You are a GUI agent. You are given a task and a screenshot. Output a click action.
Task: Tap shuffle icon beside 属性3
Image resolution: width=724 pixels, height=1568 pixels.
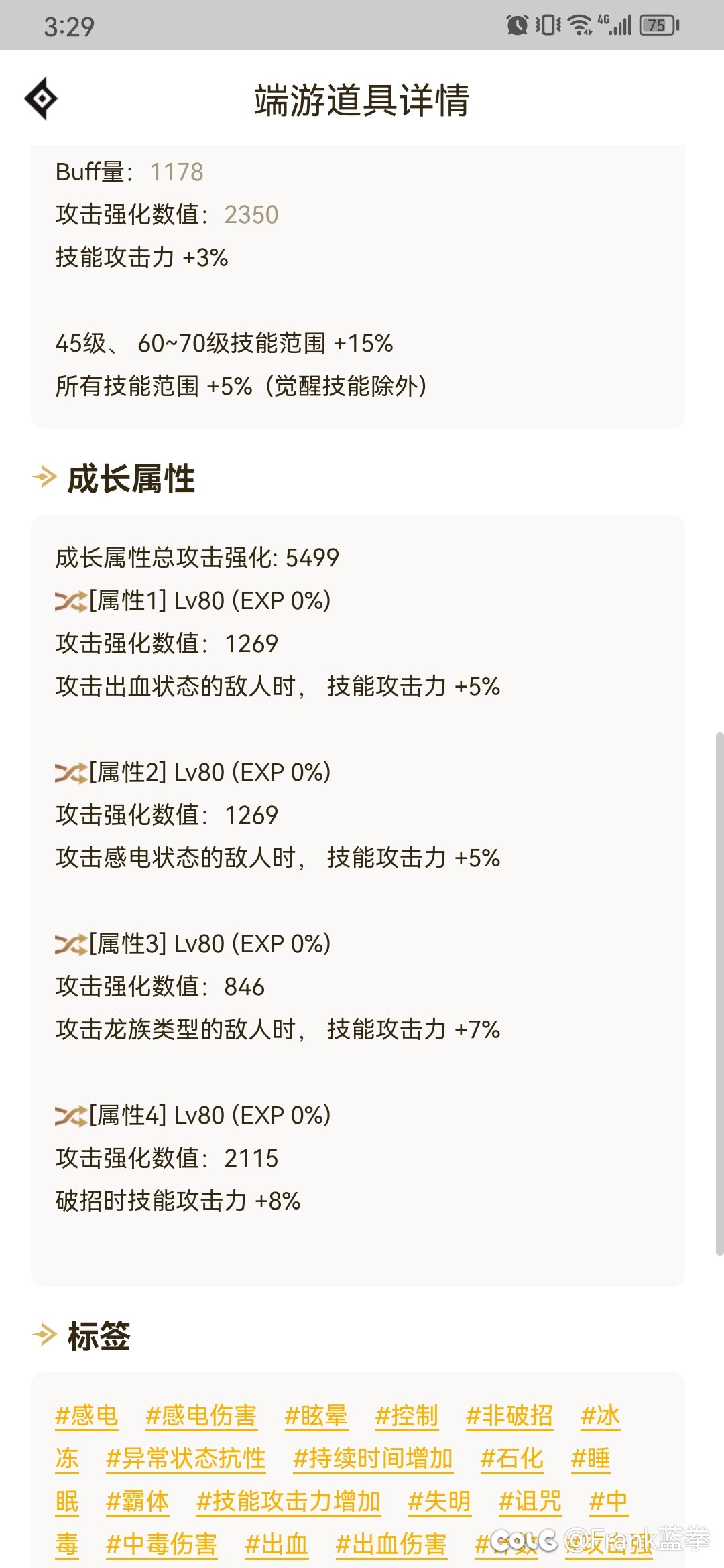tap(71, 944)
